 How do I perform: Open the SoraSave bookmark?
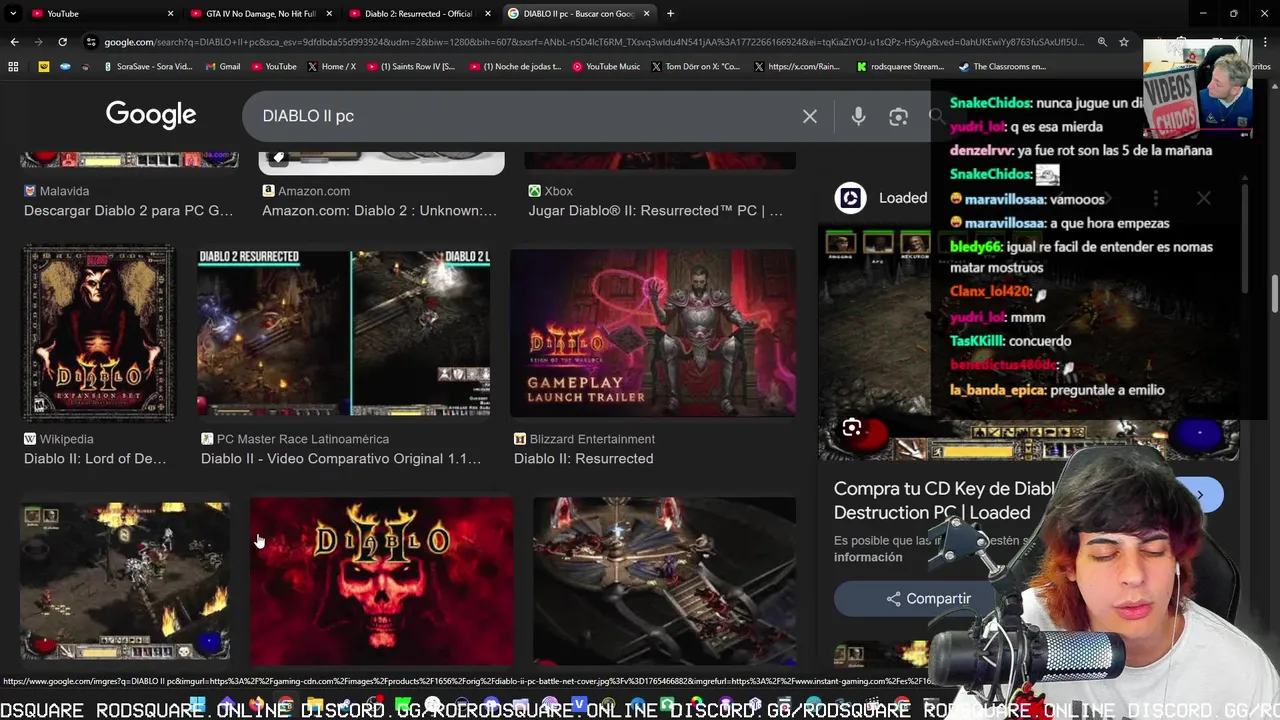point(147,67)
